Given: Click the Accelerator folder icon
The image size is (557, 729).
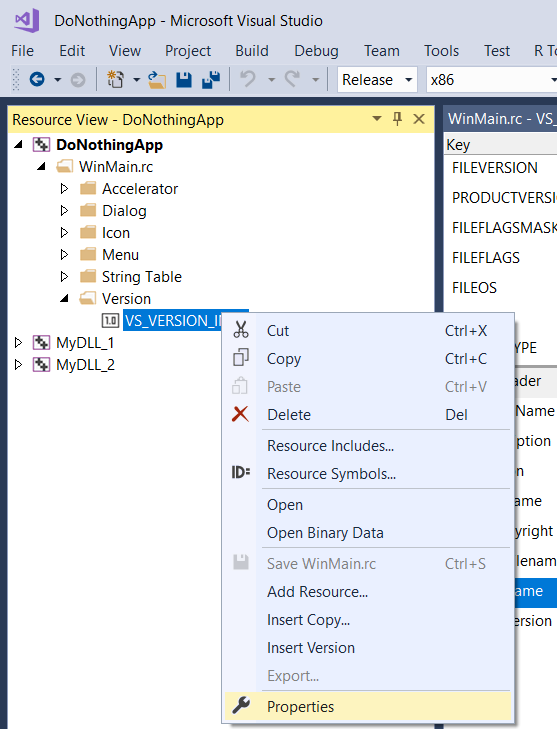Looking at the screenshot, I should (x=87, y=188).
